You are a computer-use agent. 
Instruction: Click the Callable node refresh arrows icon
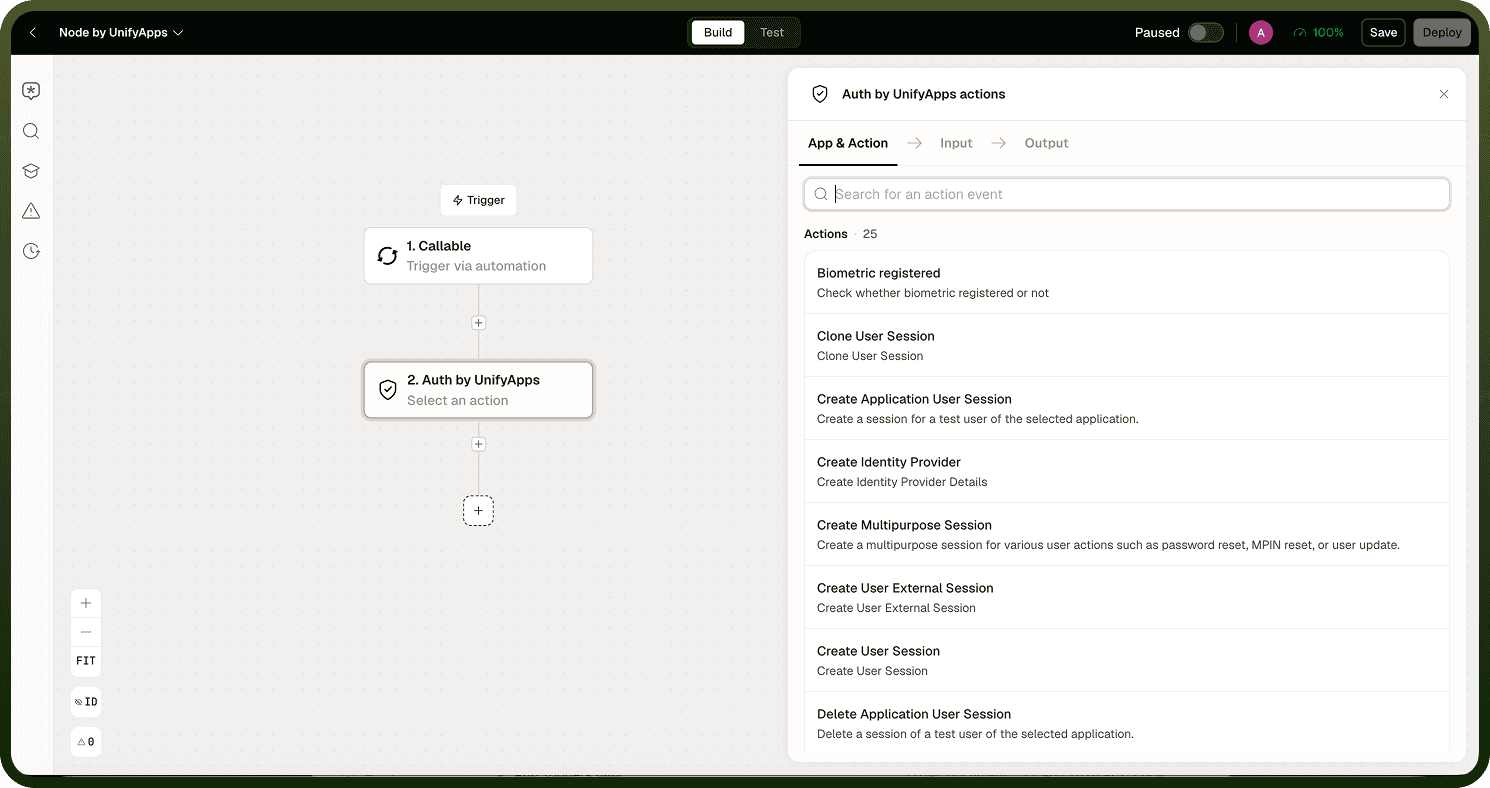pos(388,256)
